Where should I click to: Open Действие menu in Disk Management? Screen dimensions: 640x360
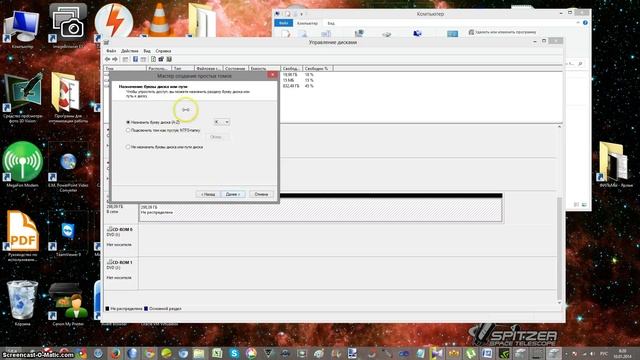click(x=129, y=51)
